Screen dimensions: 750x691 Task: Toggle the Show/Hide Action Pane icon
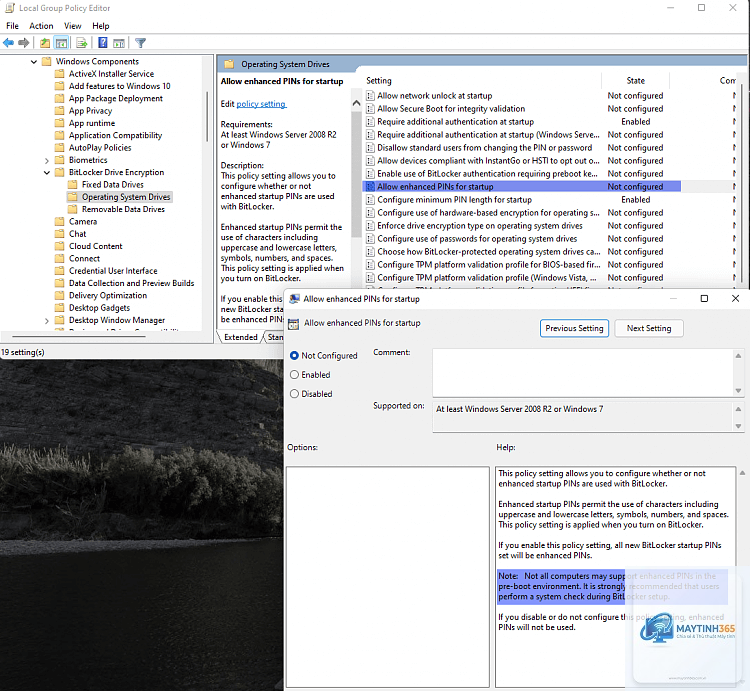click(119, 43)
